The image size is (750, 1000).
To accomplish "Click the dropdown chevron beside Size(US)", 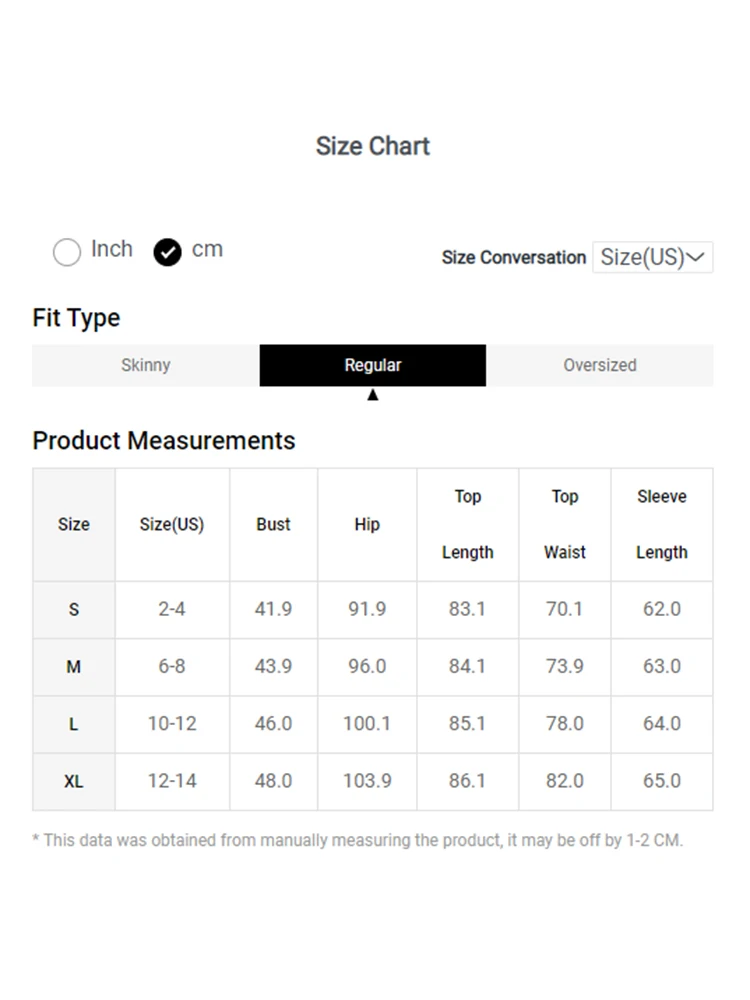I will [696, 257].
